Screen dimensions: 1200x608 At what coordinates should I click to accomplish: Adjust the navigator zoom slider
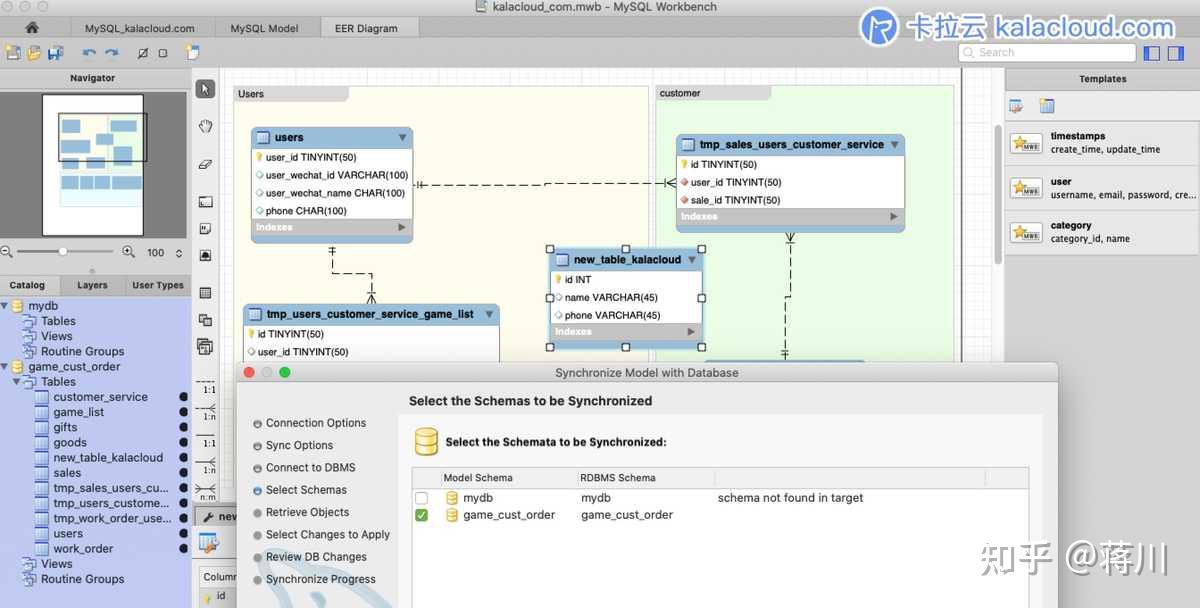[63, 252]
